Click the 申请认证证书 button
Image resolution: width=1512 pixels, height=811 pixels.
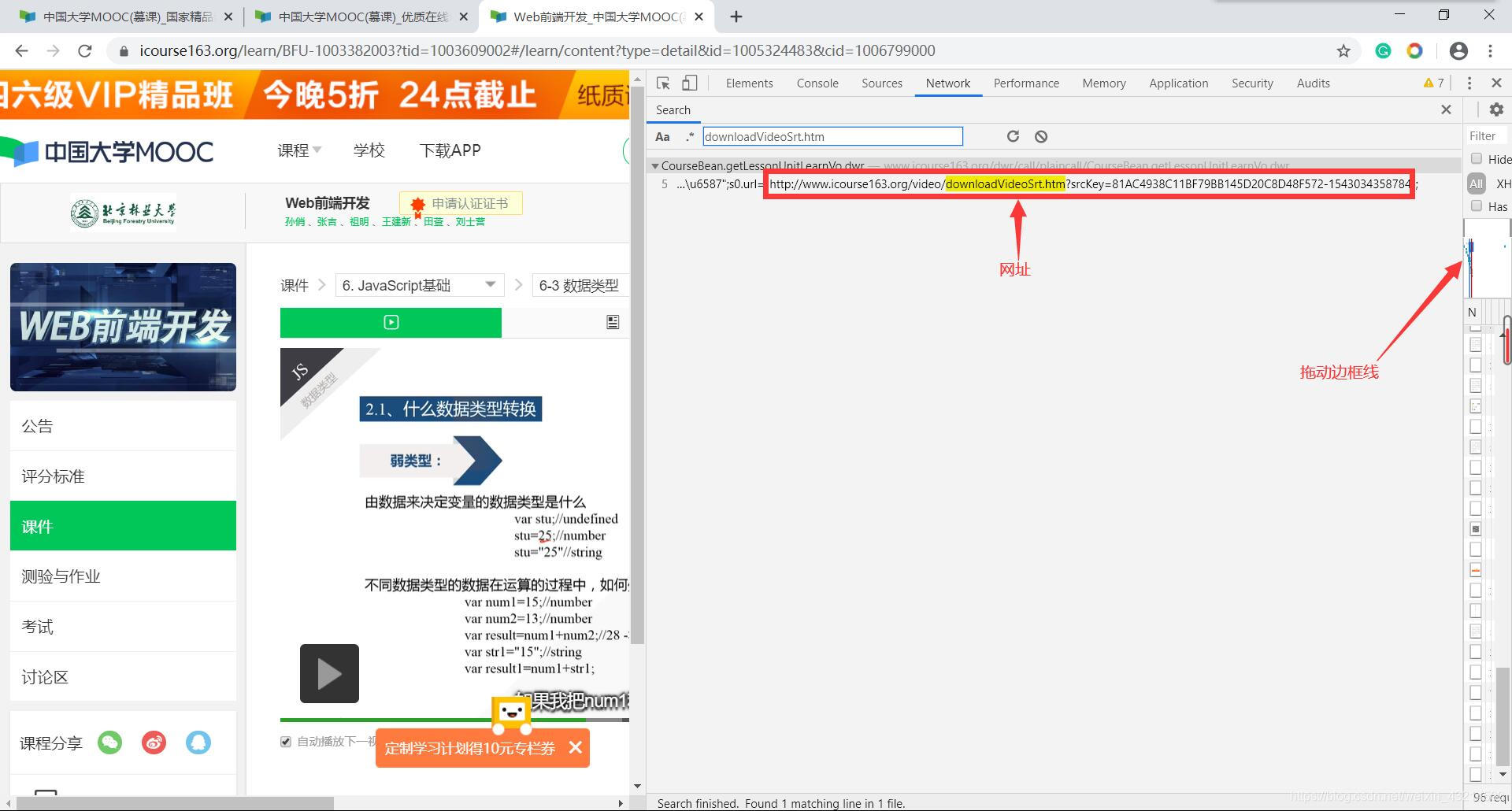pyautogui.click(x=461, y=203)
